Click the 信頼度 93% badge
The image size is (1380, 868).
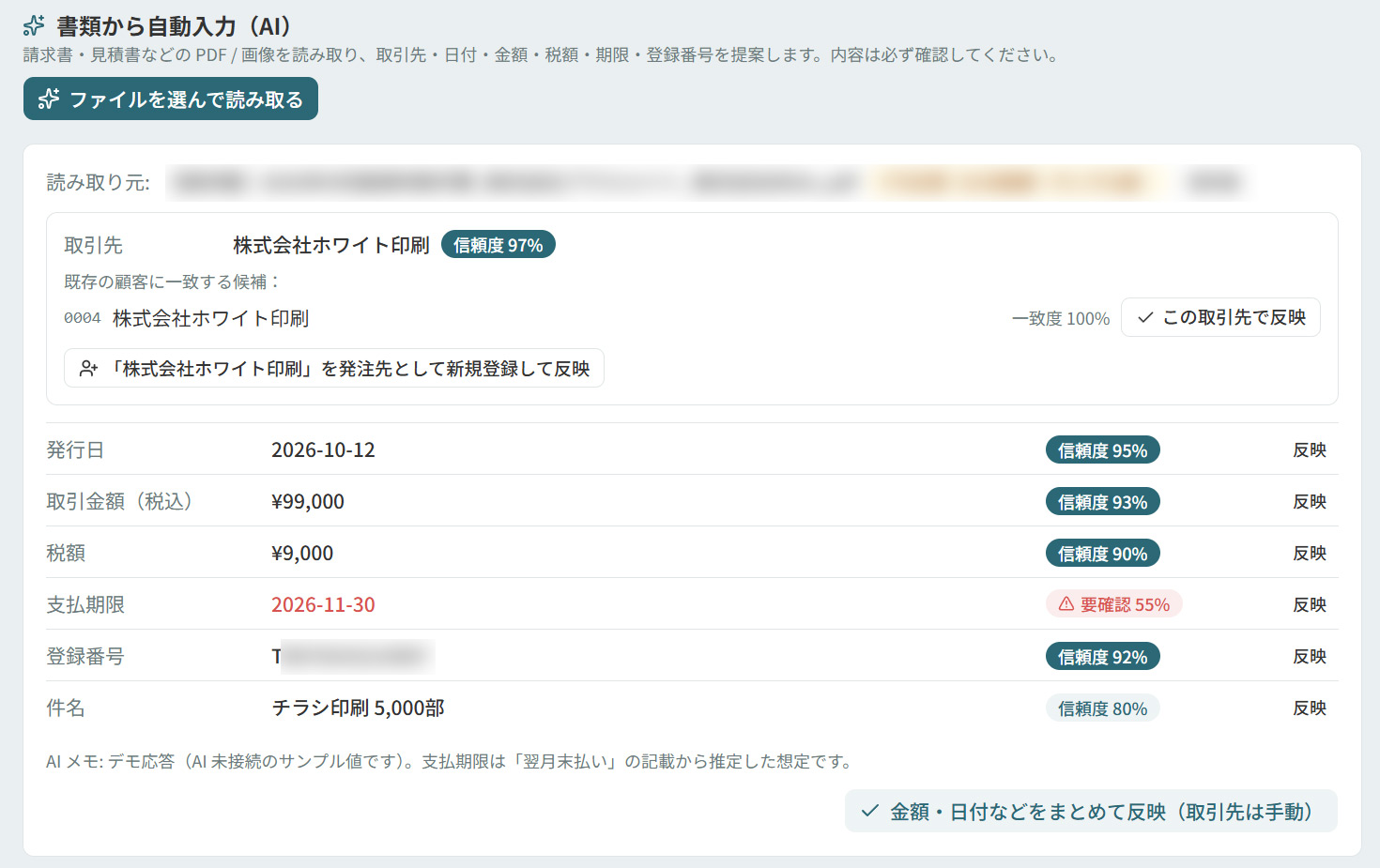click(1102, 502)
